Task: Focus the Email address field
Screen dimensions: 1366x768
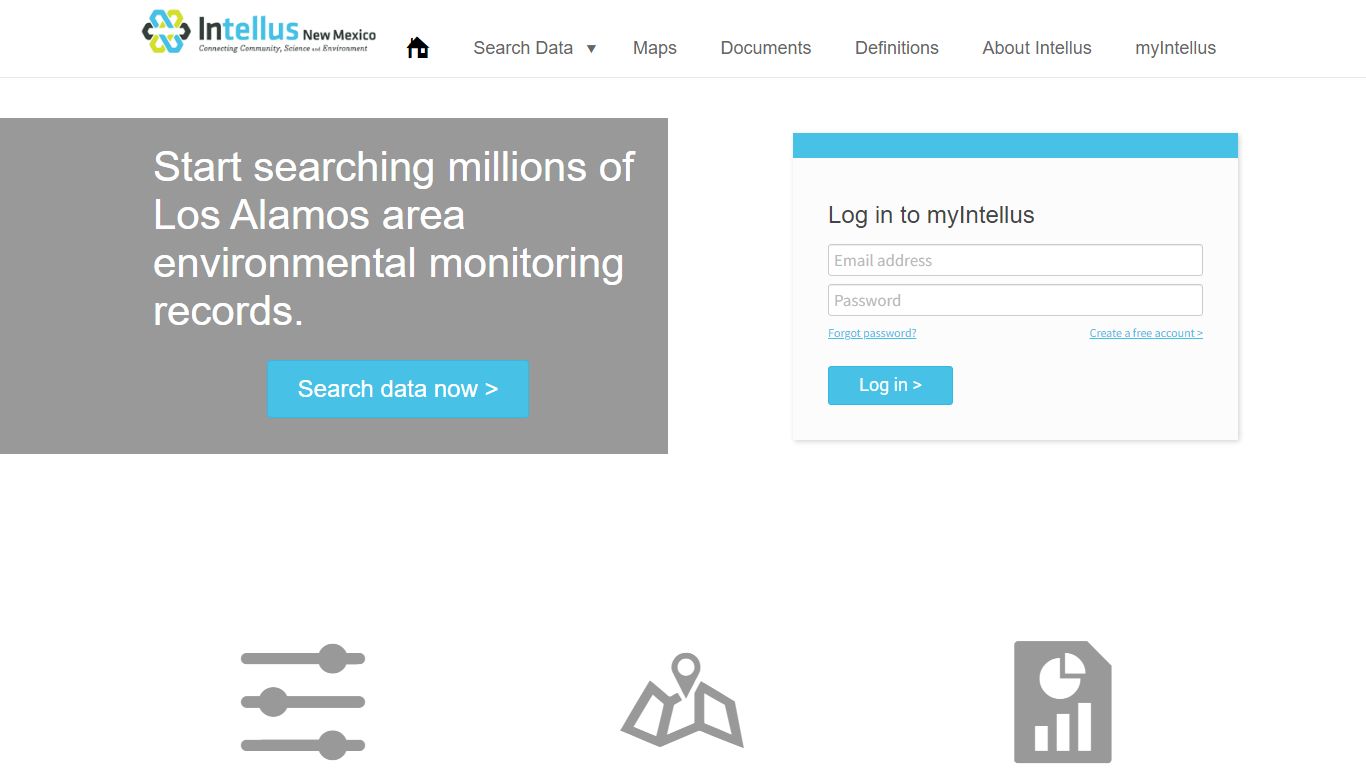Action: (x=1015, y=260)
